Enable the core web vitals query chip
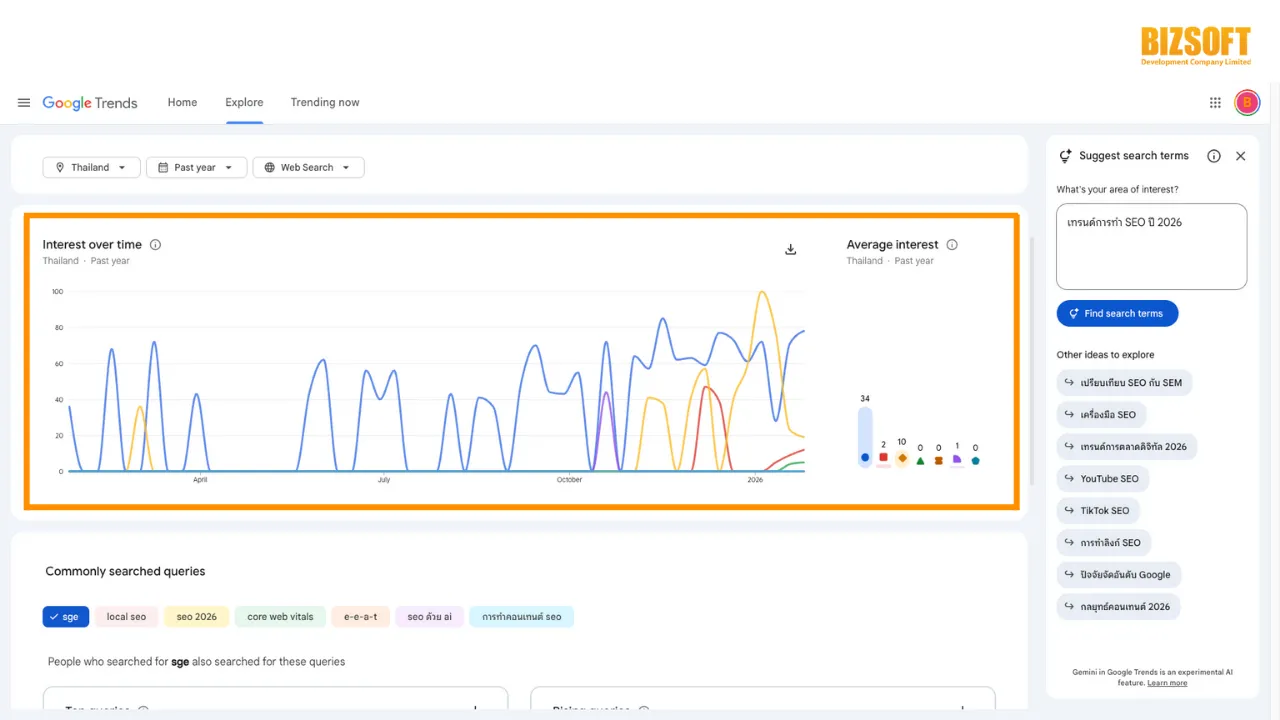 280,616
